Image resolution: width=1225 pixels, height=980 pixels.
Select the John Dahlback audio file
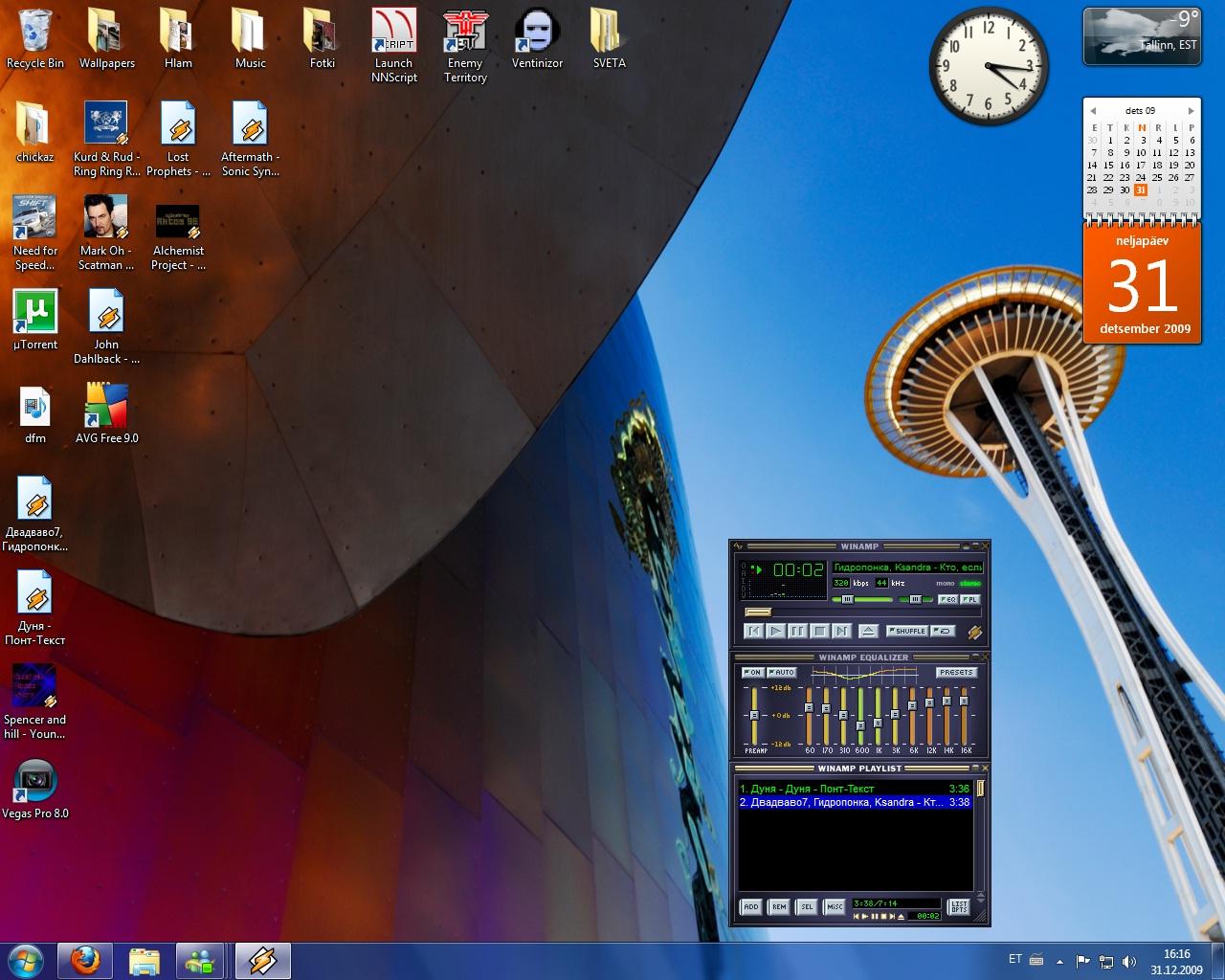point(107,327)
